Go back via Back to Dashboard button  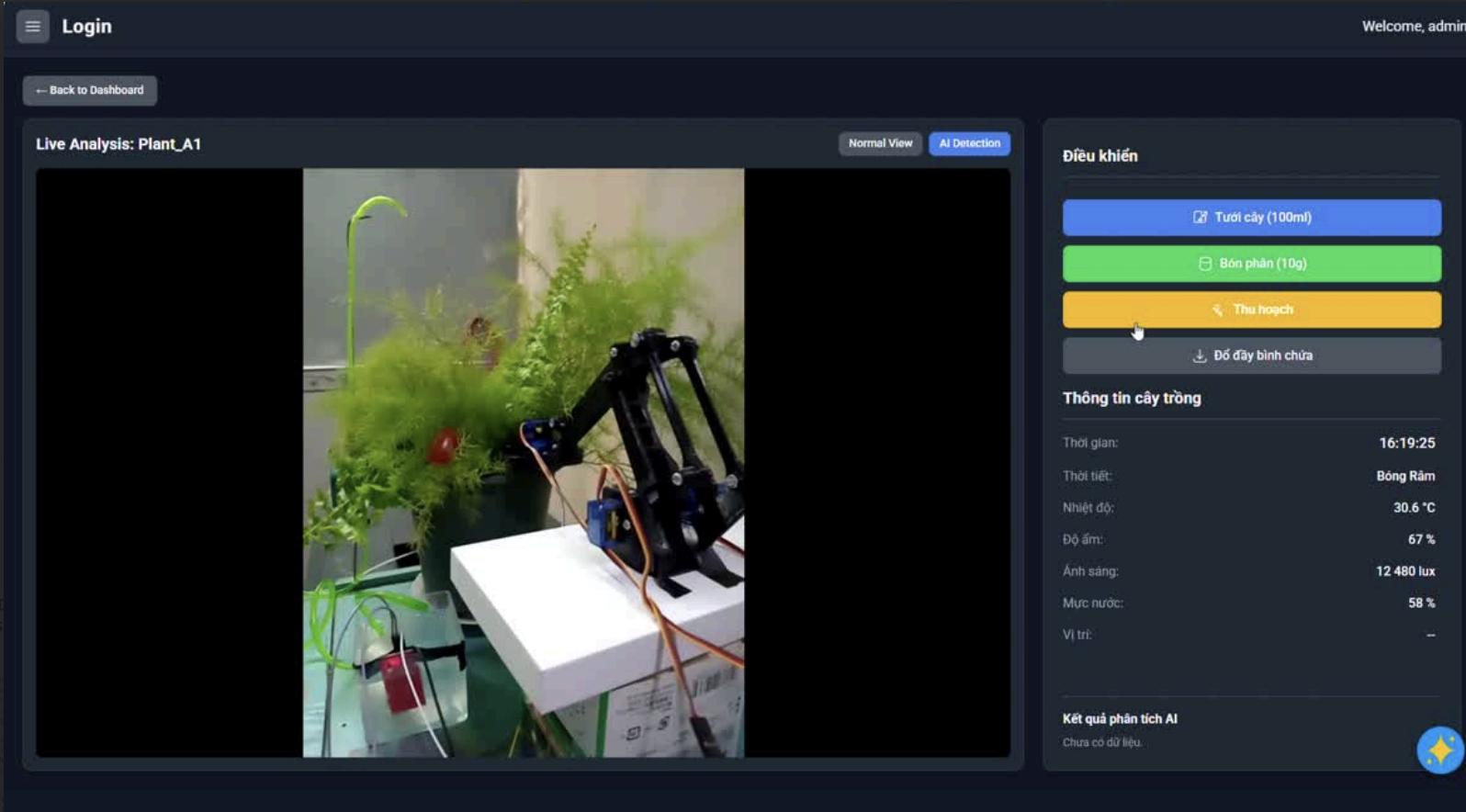90,90
